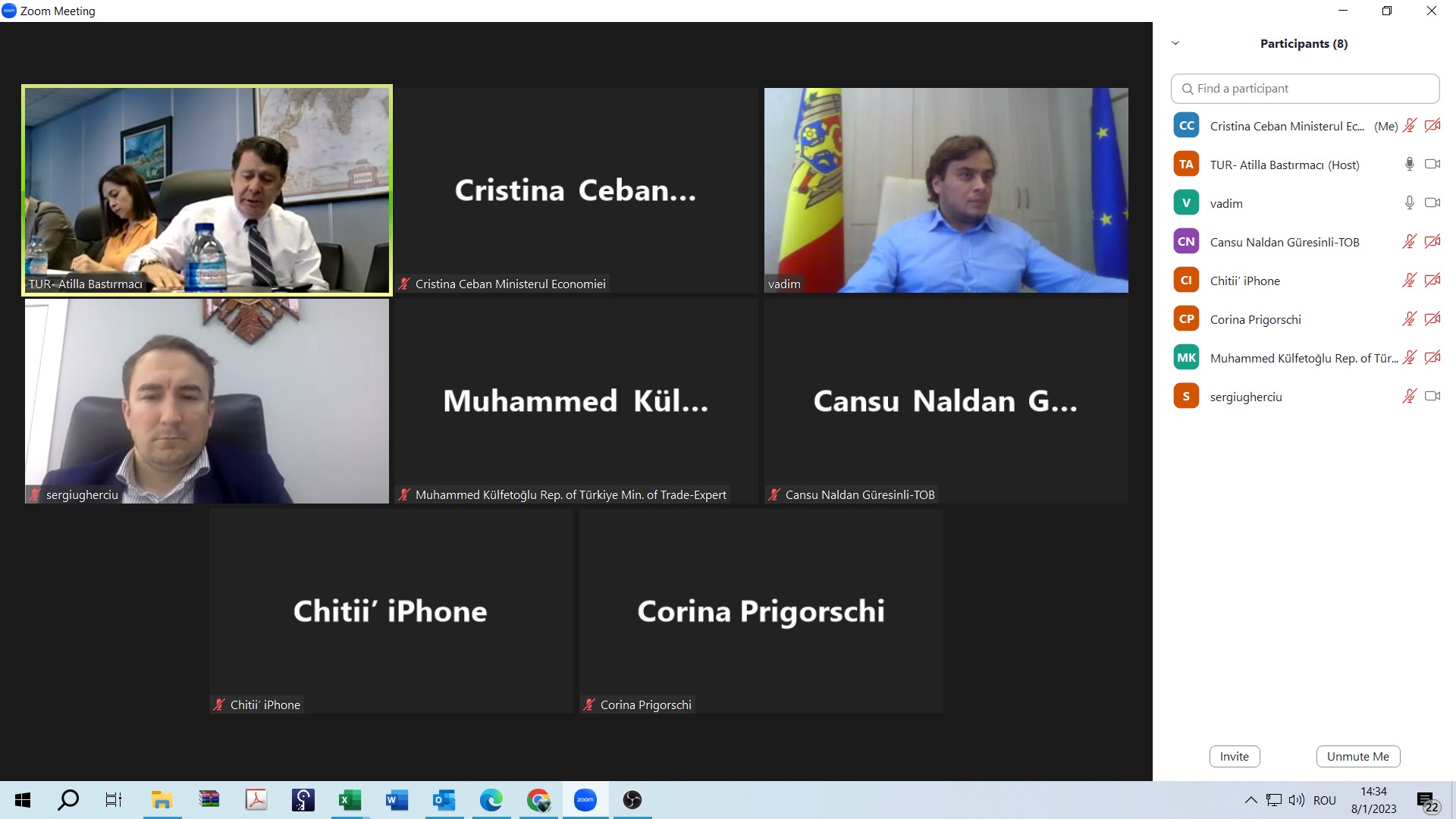Click the CC avatar for Cristina Ceban

point(1186,126)
